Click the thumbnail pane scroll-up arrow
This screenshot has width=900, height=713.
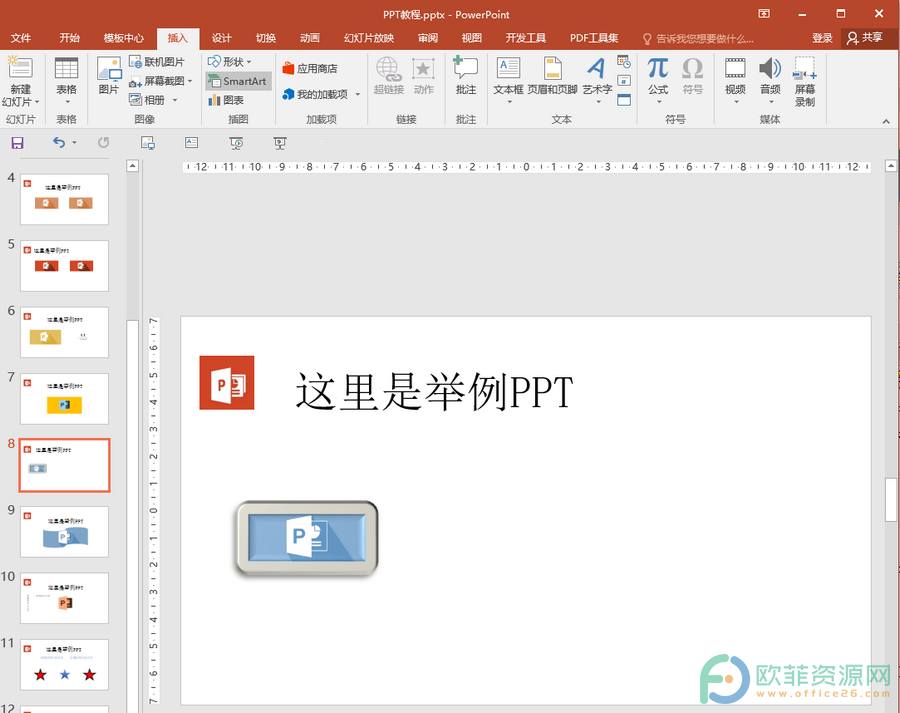(133, 166)
